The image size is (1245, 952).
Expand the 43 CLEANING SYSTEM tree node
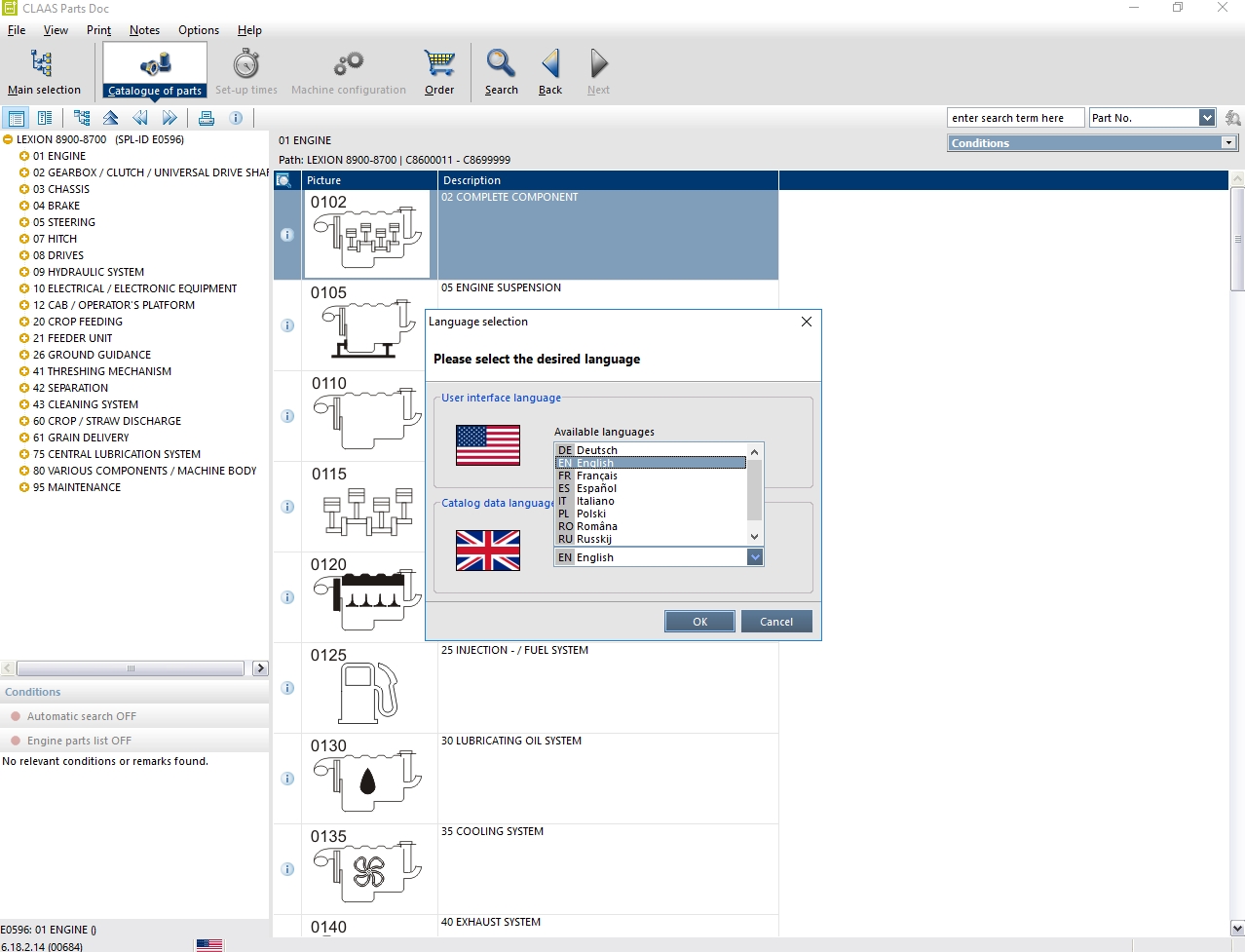pos(24,404)
